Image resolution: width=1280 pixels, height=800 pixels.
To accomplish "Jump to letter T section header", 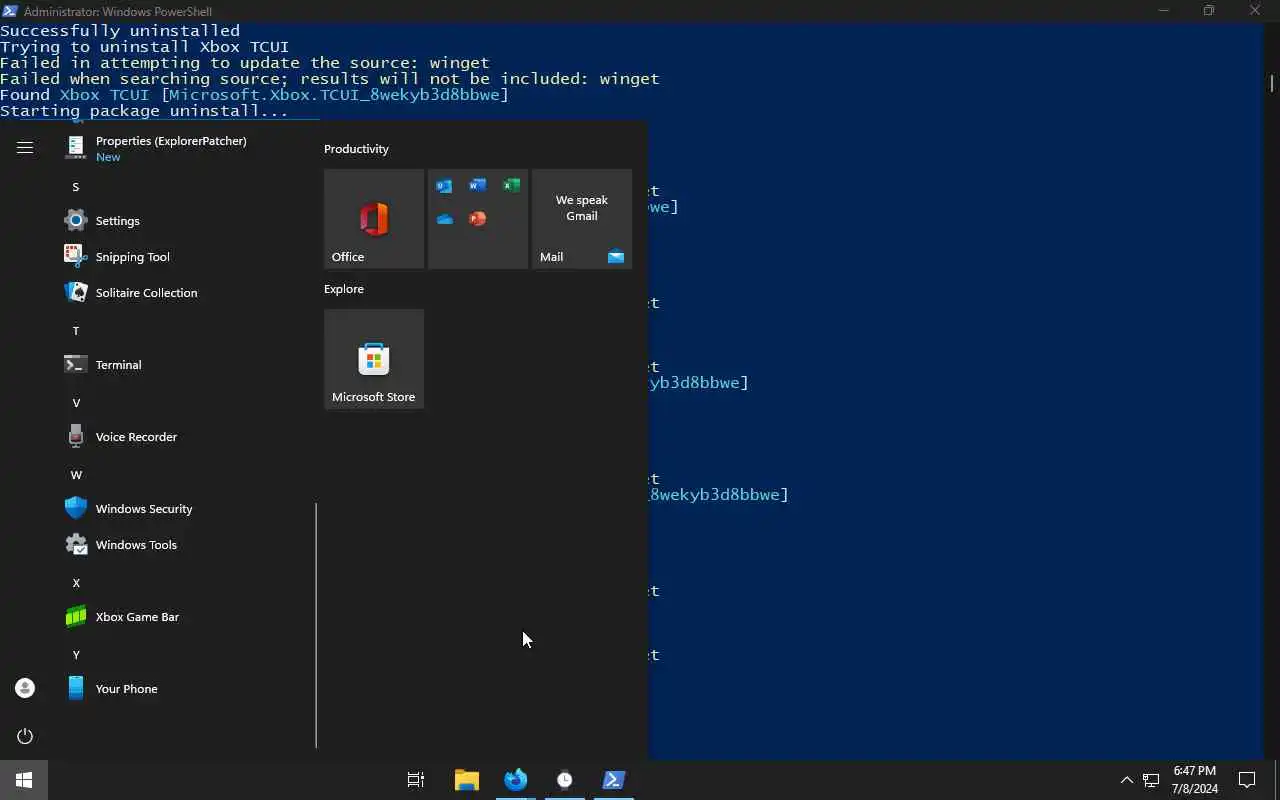I will [75, 331].
